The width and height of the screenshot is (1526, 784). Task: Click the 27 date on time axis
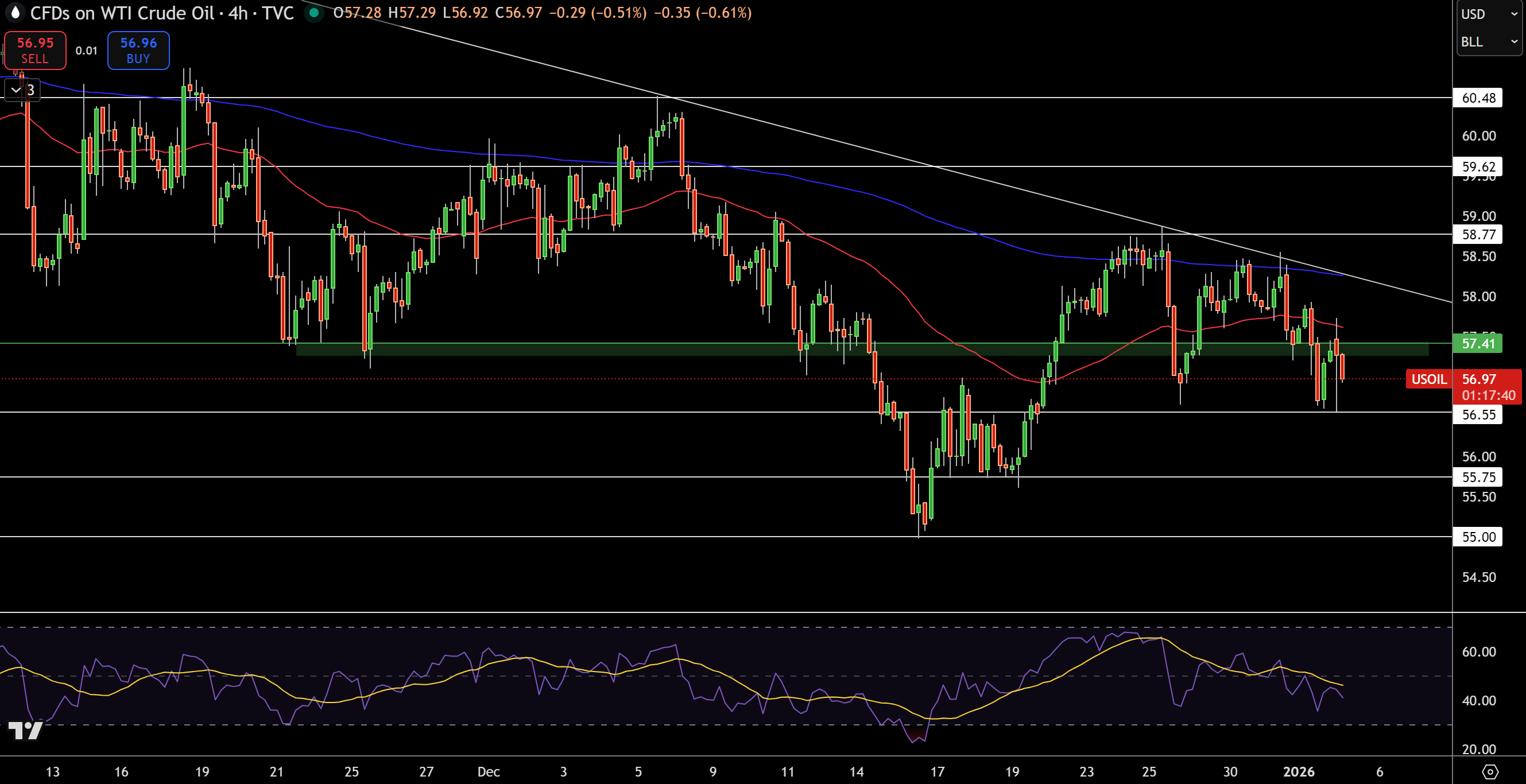(x=427, y=771)
